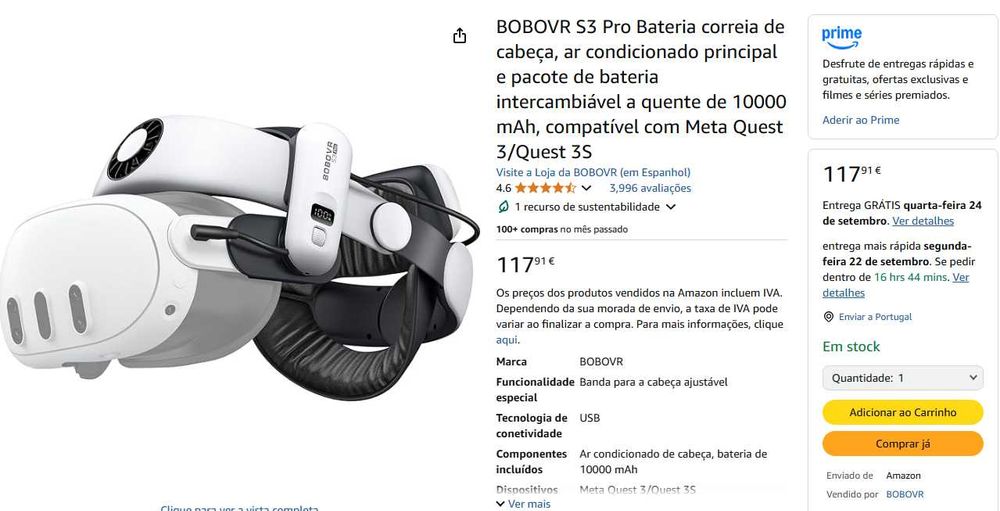Image resolution: width=1000 pixels, height=511 pixels.
Task: Click the BOBOVR seller link
Action: pos(904,494)
